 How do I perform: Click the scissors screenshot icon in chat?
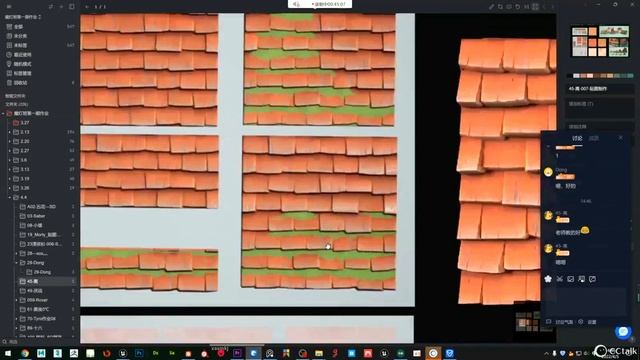[560, 279]
